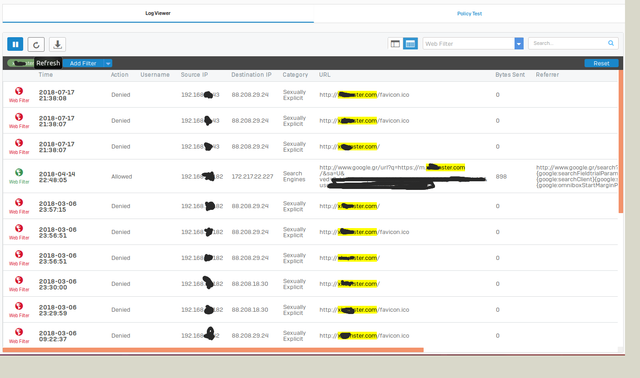The height and width of the screenshot is (378, 640).
Task: Click the Allowed action cell
Action: click(122, 176)
